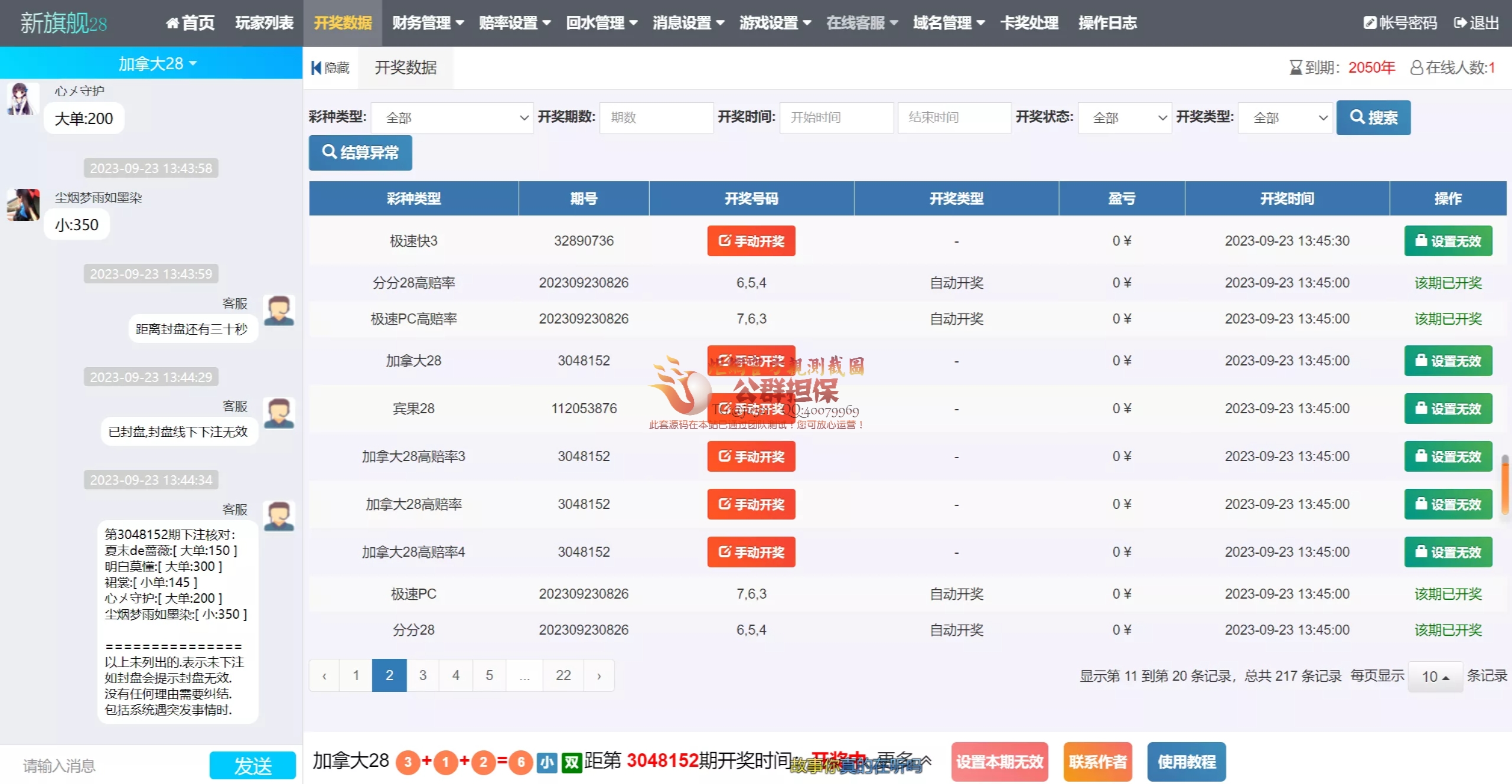Click 客服 avatar beside 距离封盘还有三十秒
This screenshot has width=1512, height=784.
pos(279,311)
